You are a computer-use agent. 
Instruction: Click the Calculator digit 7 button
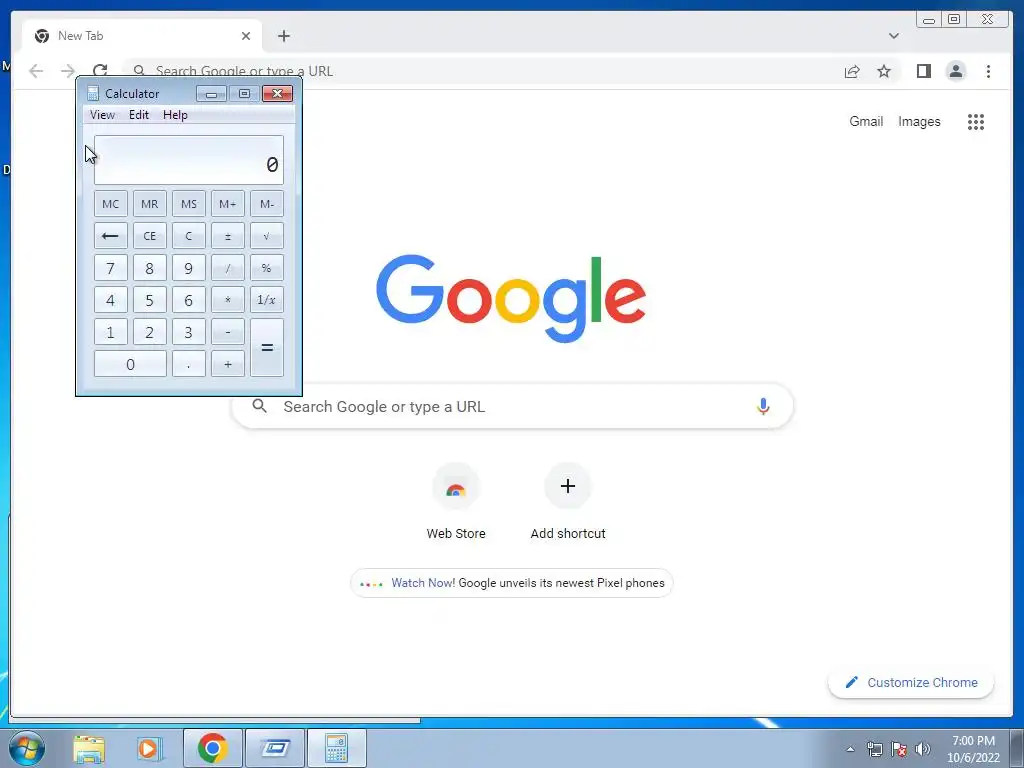point(110,268)
